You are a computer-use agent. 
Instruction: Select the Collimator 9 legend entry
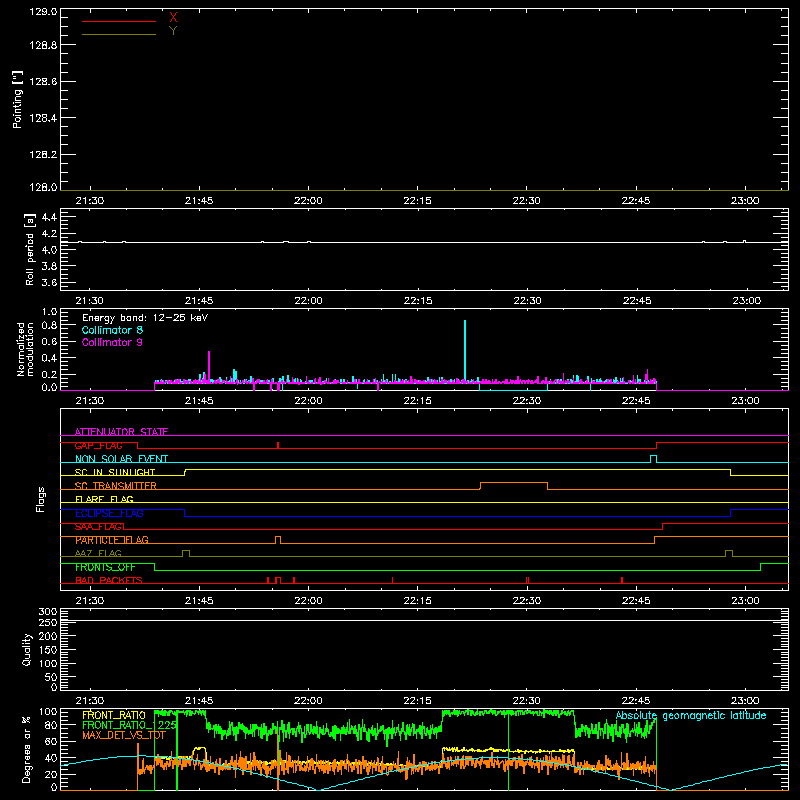pyautogui.click(x=112, y=342)
